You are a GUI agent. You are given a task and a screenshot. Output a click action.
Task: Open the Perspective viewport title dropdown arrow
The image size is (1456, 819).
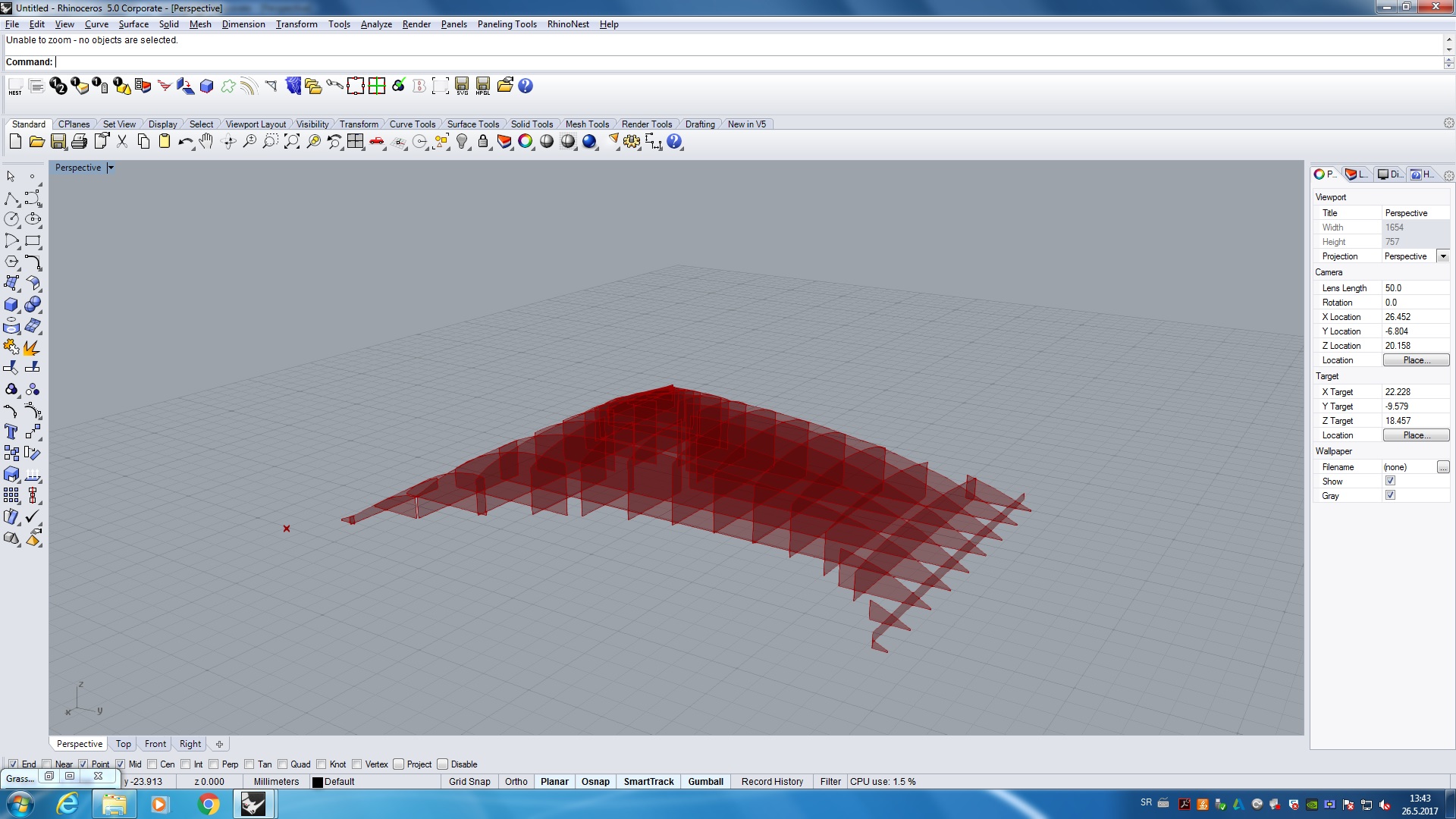[x=111, y=168]
